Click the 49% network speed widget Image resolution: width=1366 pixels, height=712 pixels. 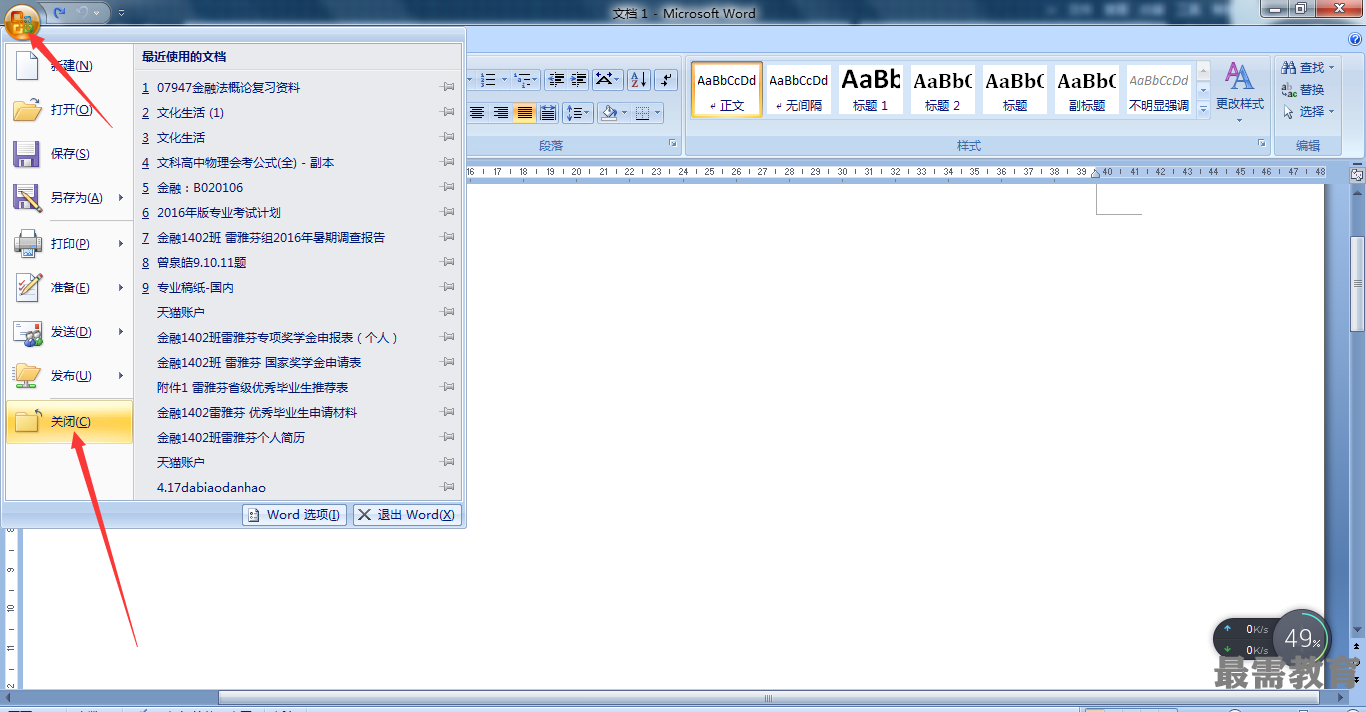point(1303,638)
